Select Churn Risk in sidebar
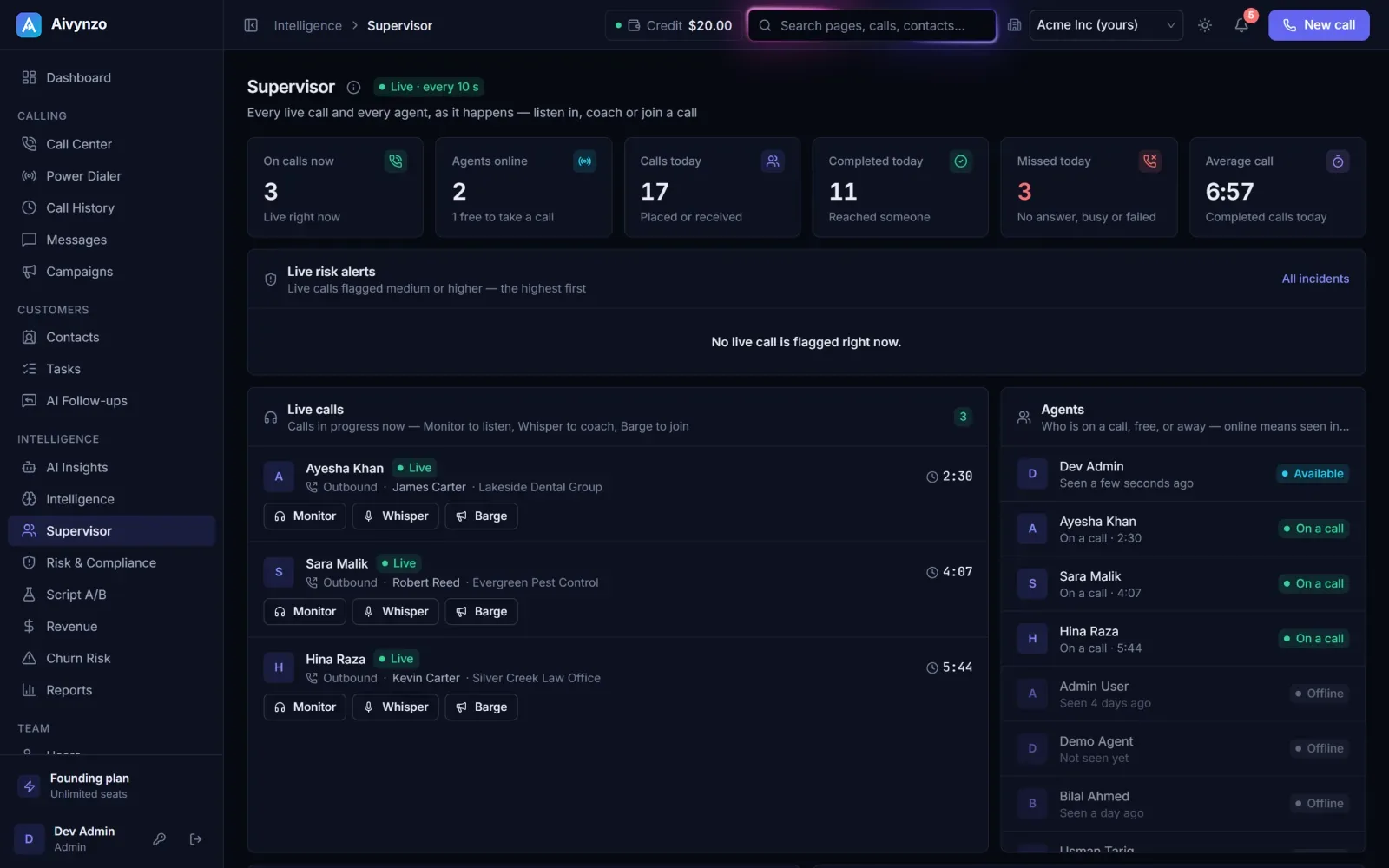 coord(111,658)
